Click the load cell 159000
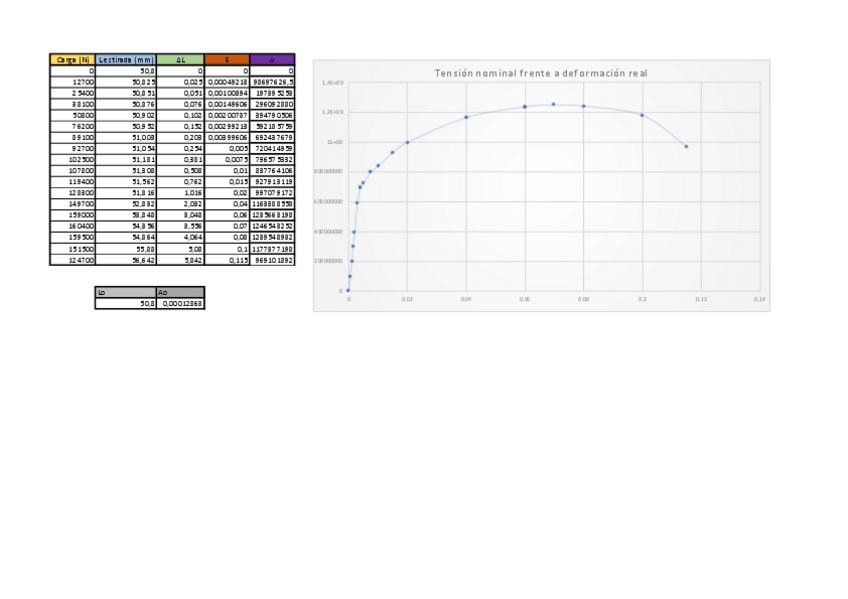This screenshot has width=848, height=599. (x=72, y=215)
